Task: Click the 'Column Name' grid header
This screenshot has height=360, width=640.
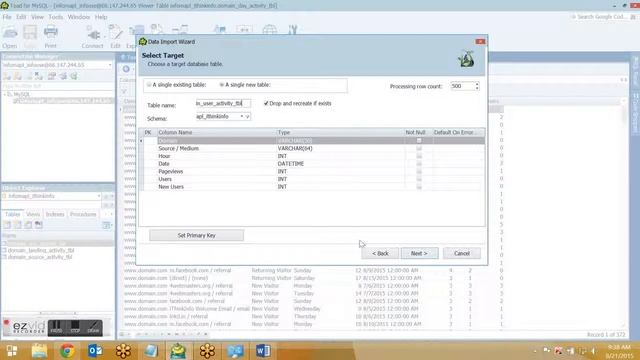Action: (217, 133)
